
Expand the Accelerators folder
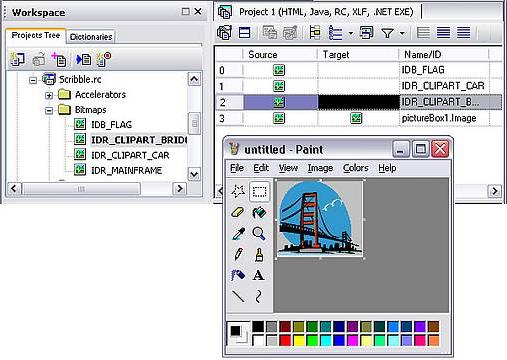pos(49,95)
